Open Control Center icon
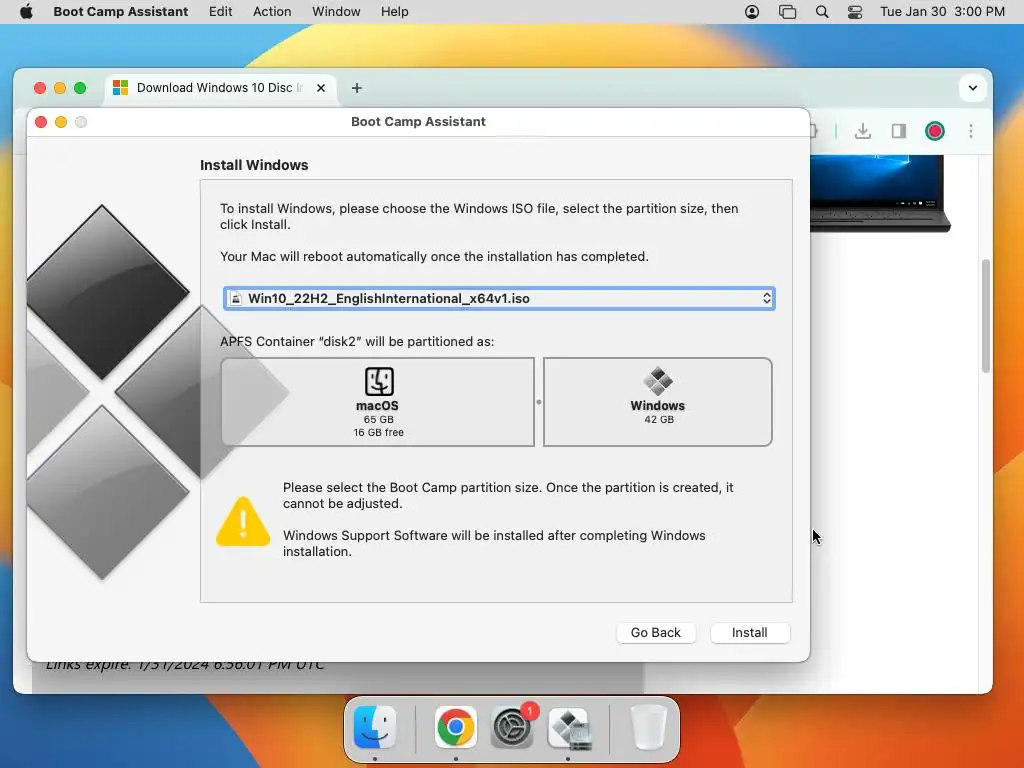This screenshot has height=768, width=1024. (x=855, y=12)
